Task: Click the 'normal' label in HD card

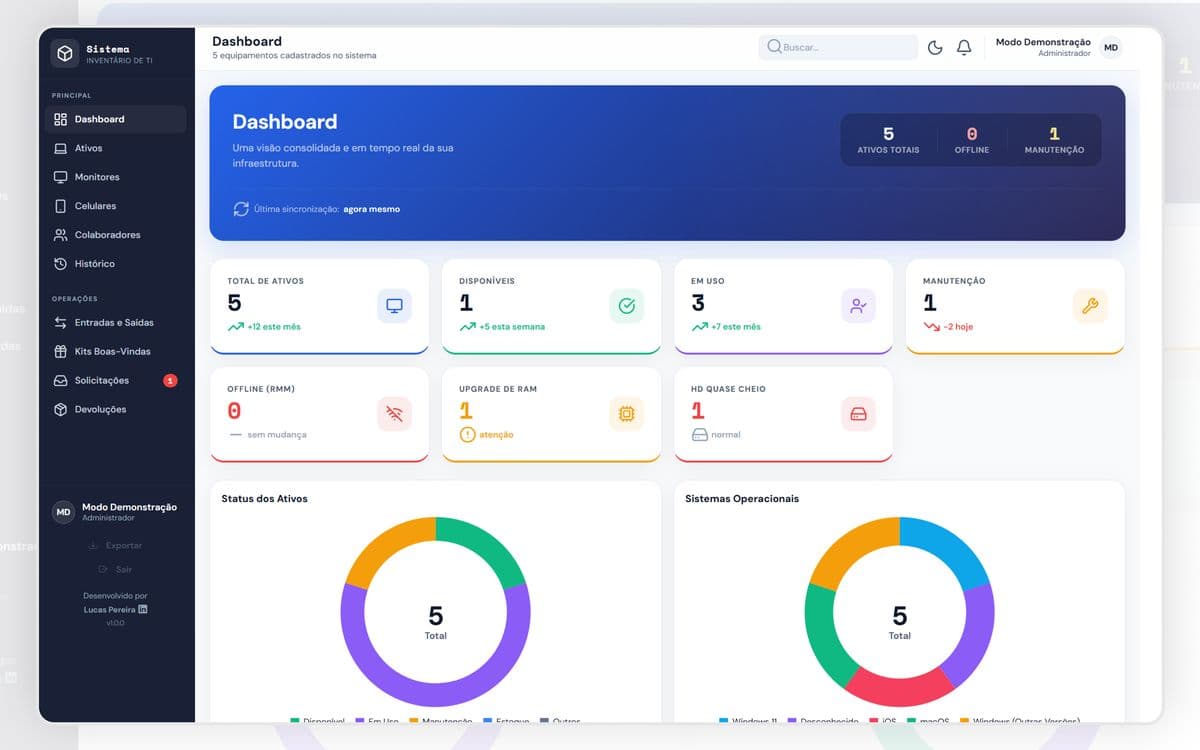Action: pos(726,435)
